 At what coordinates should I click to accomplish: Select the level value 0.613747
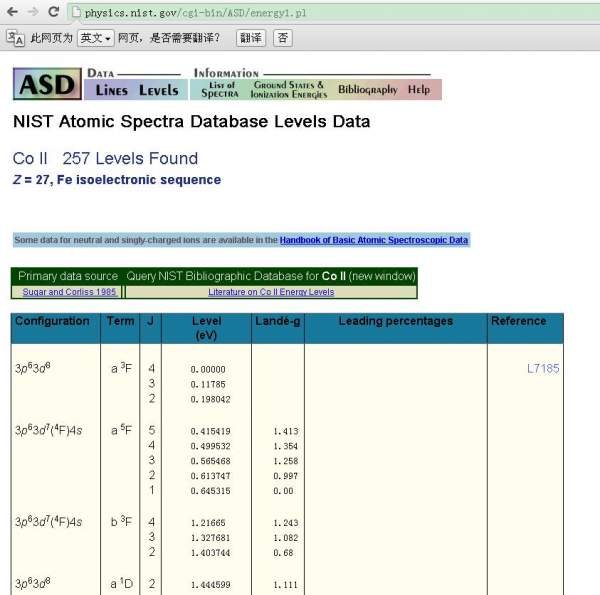(x=210, y=476)
